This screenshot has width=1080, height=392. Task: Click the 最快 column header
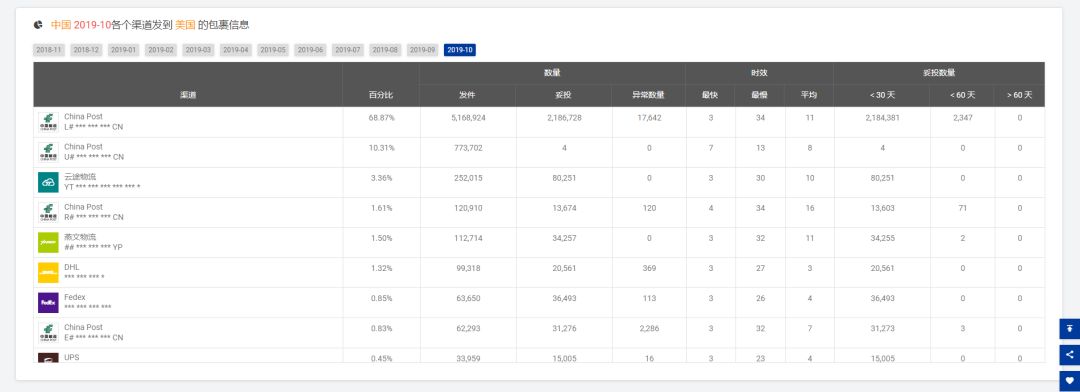click(x=710, y=95)
